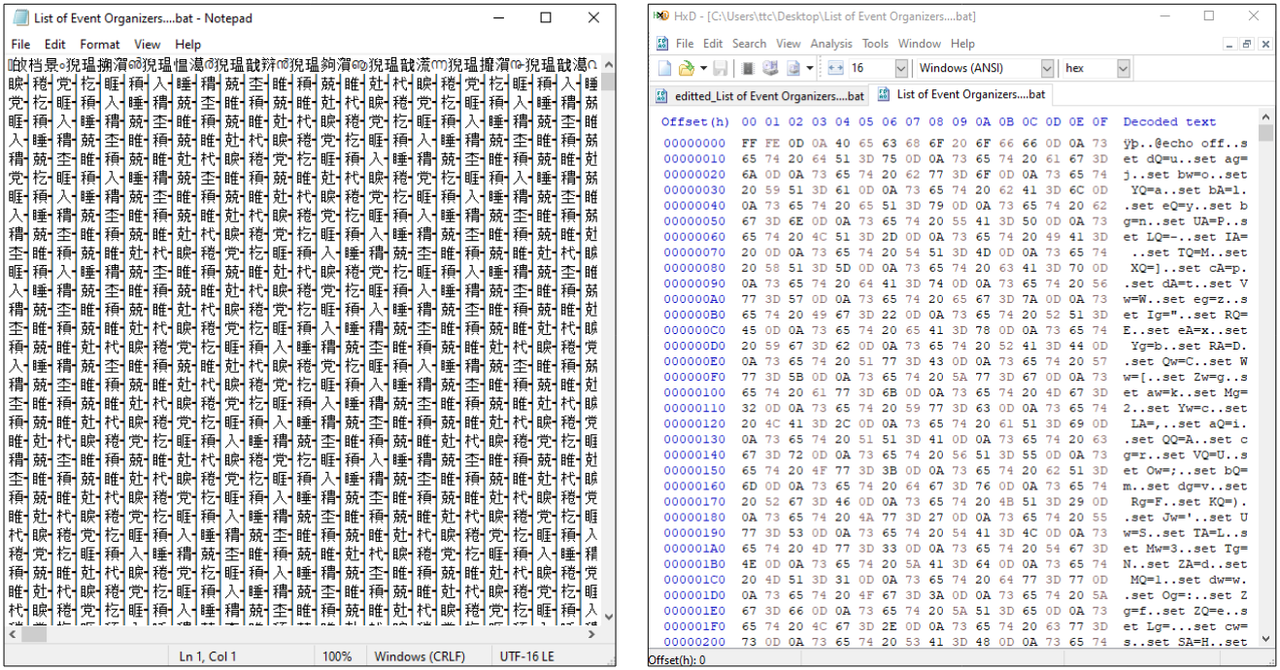Open RAM editor icon in HxD
This screenshot has height=670, width=1280.
click(747, 68)
